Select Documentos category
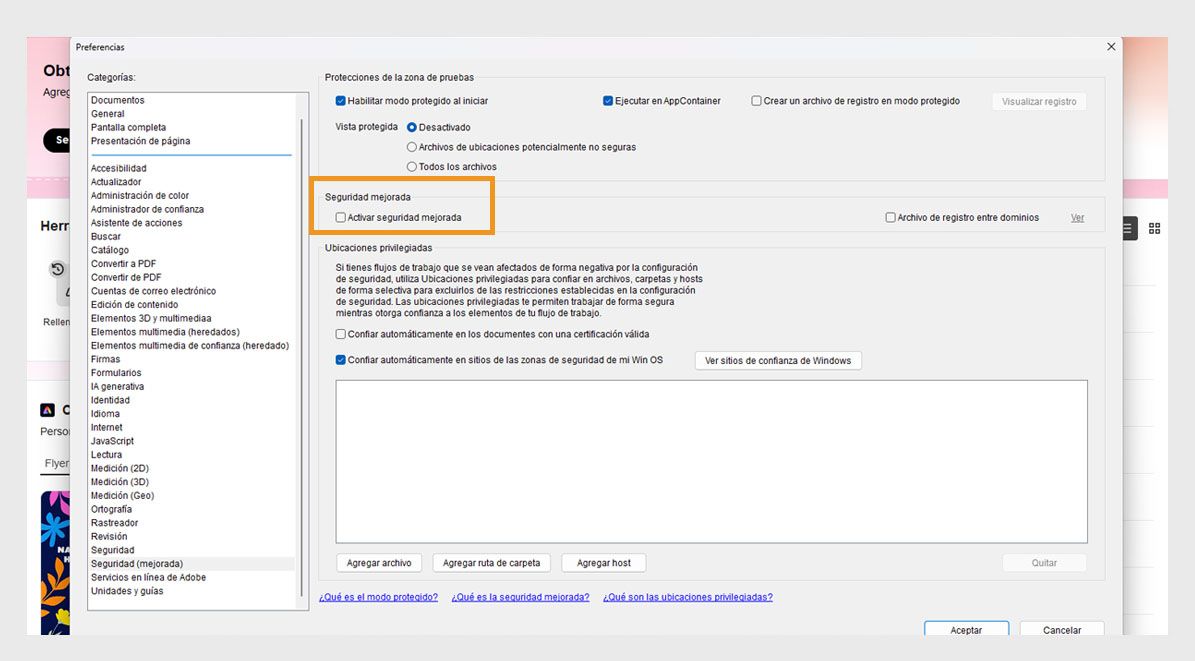The width and height of the screenshot is (1195, 661). click(117, 100)
